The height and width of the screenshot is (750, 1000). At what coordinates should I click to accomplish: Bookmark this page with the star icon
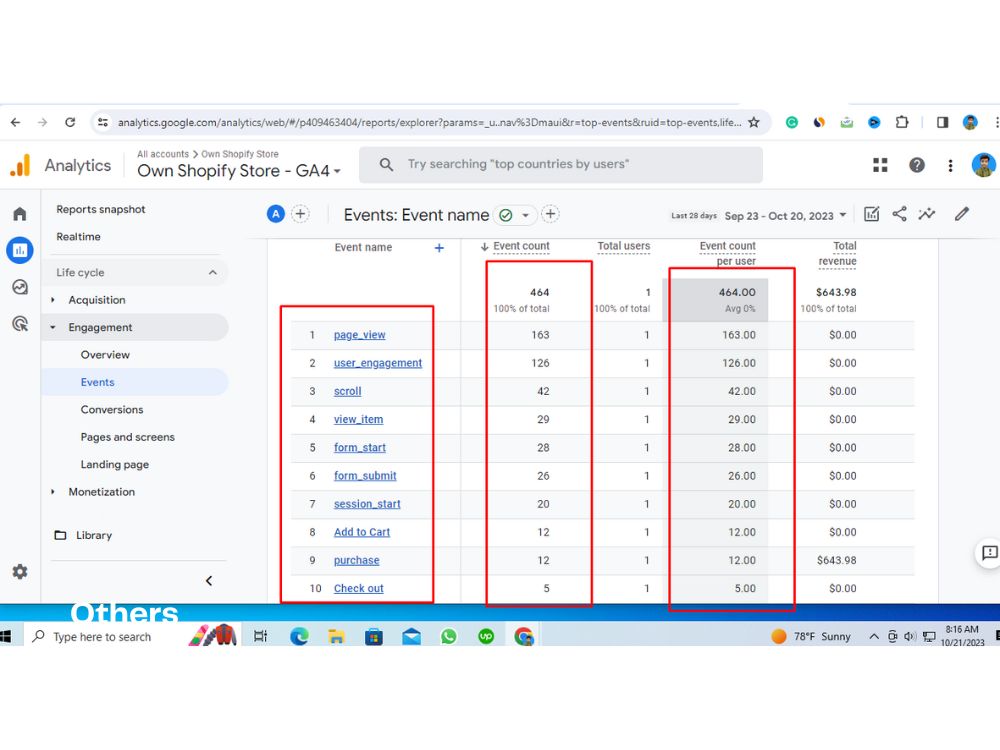[x=754, y=122]
